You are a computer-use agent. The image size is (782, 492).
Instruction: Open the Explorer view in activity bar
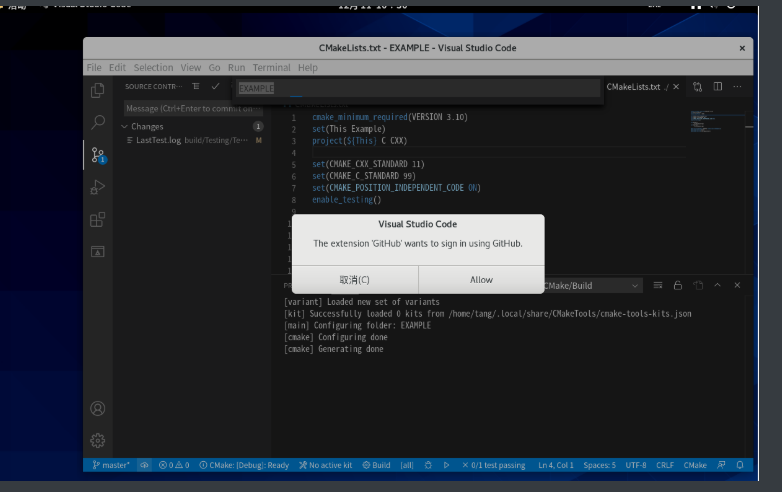pyautogui.click(x=98, y=90)
